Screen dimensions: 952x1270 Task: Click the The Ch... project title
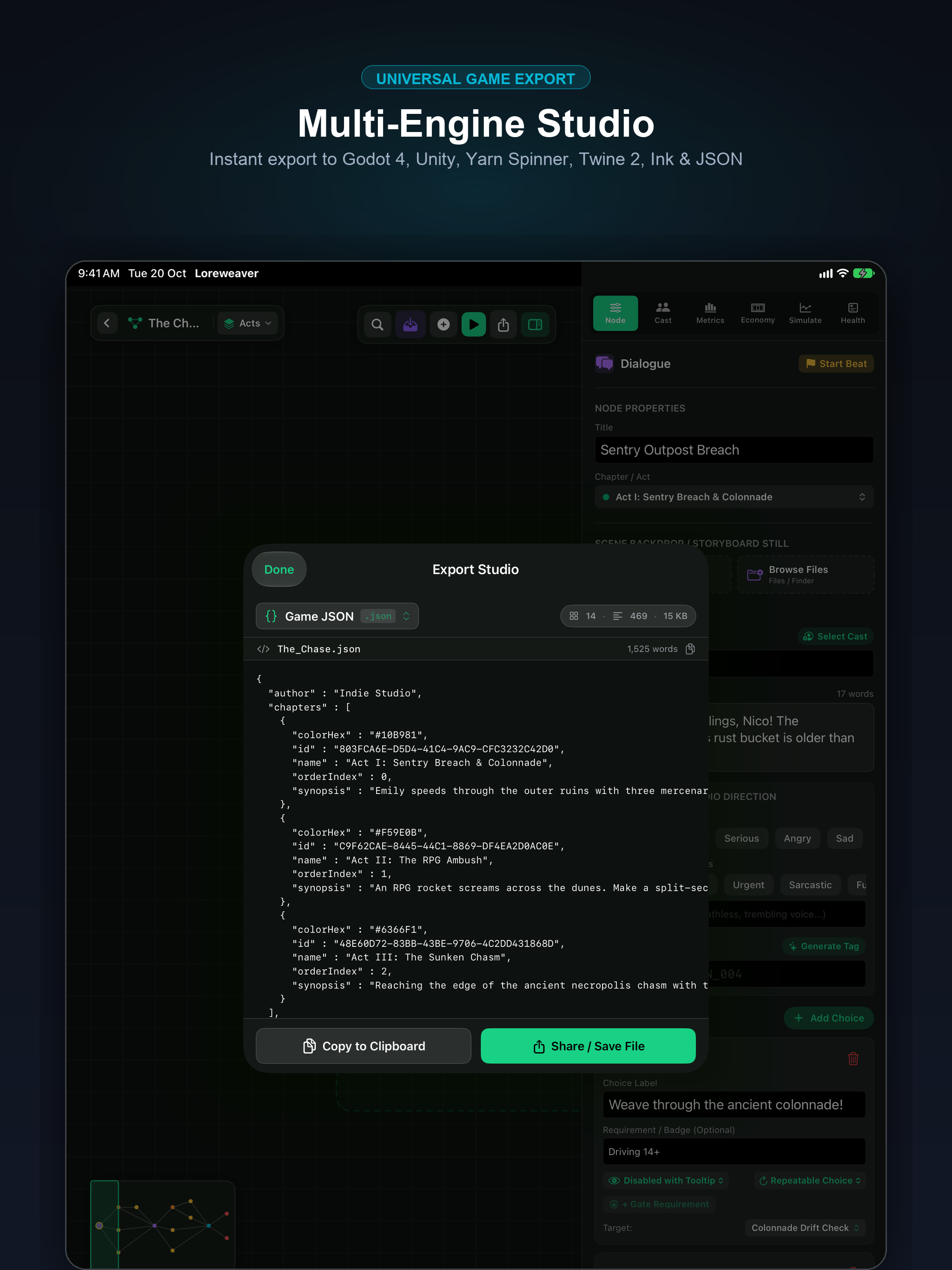coord(173,323)
